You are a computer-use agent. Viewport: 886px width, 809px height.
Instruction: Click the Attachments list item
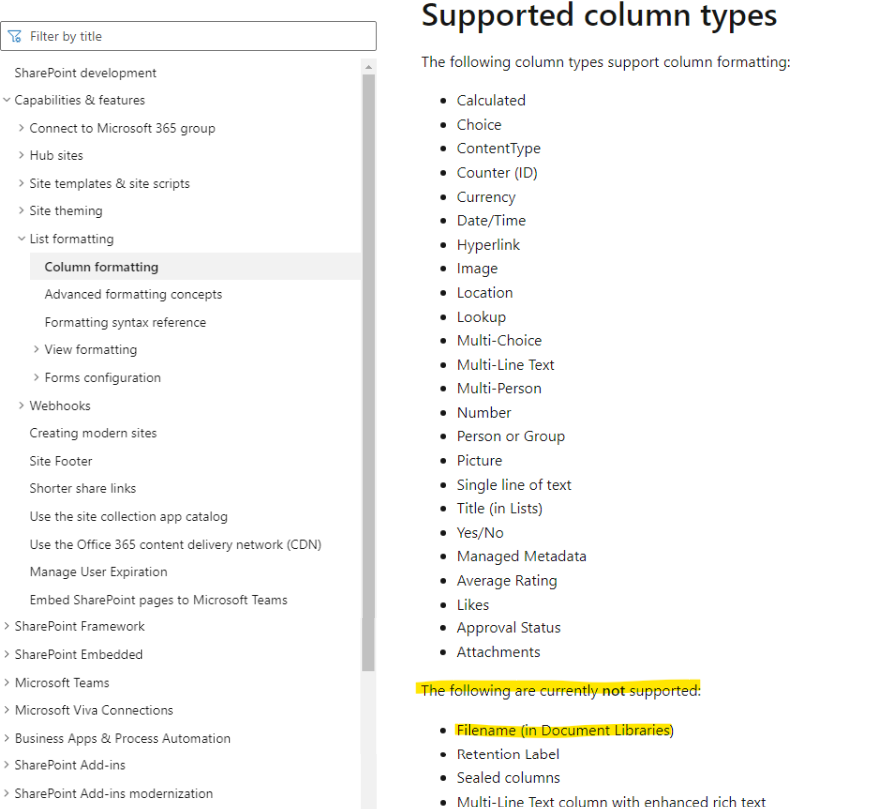pos(498,653)
